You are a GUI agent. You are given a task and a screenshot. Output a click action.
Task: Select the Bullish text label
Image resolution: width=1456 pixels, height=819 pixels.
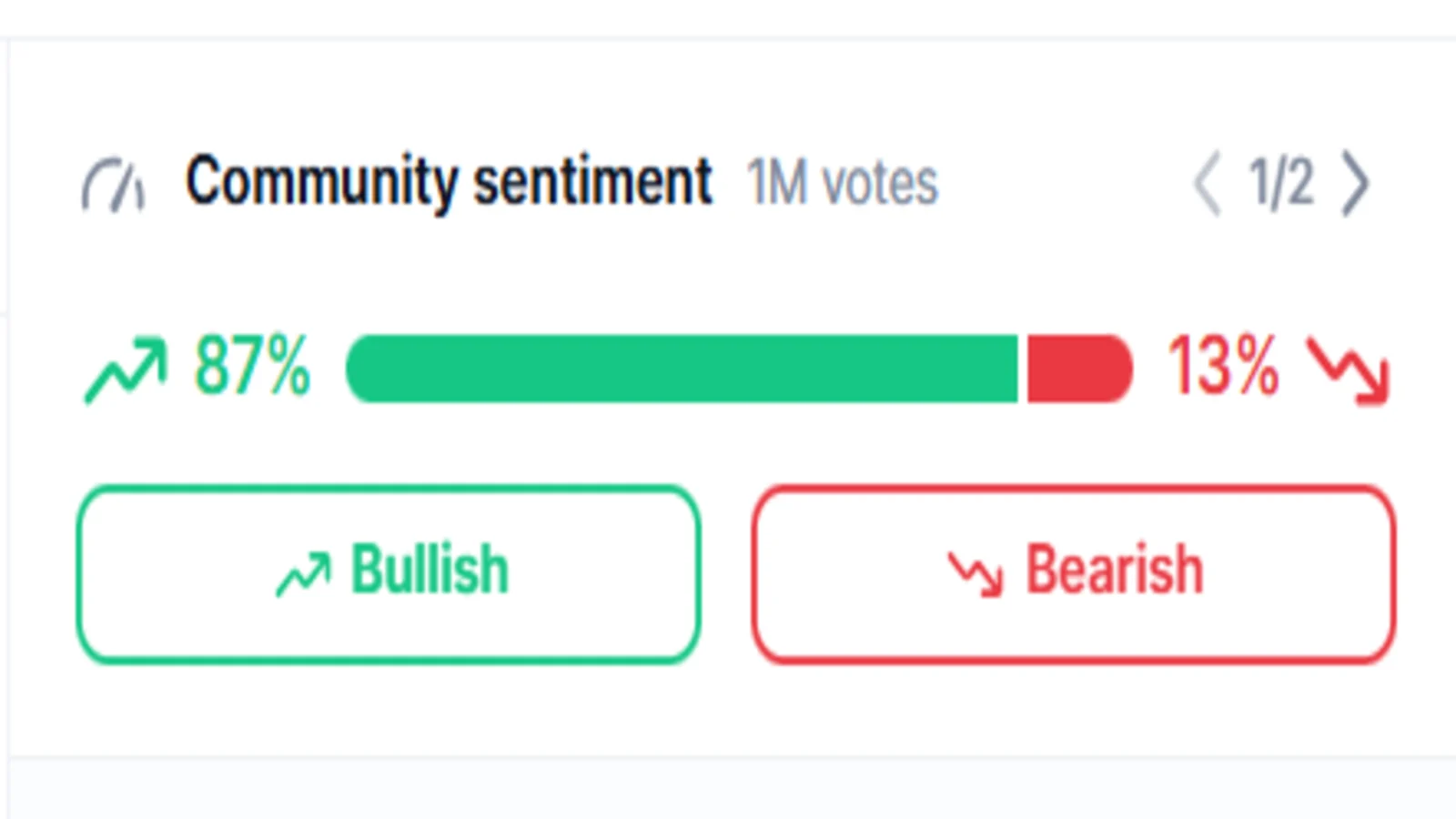tap(430, 570)
